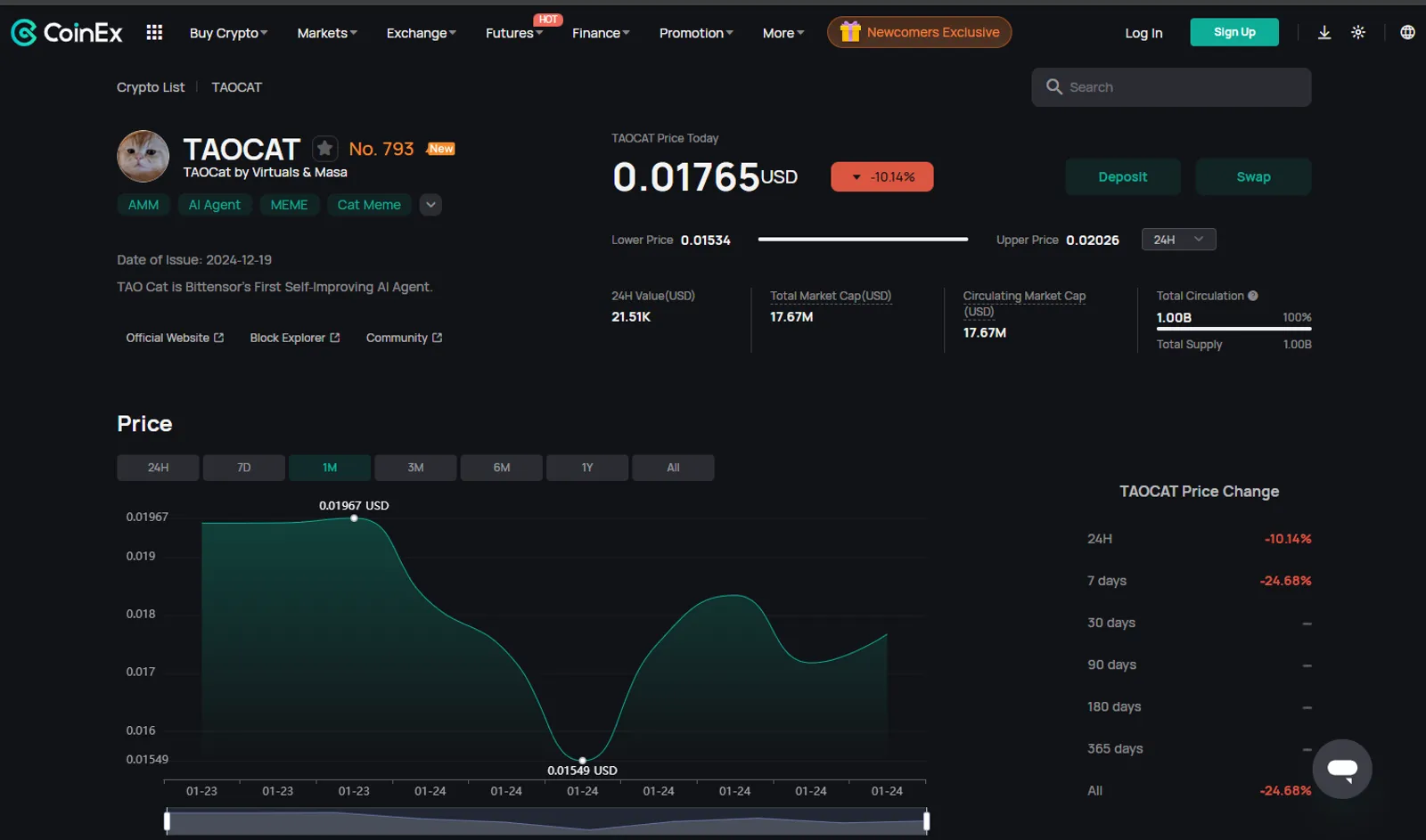Click the download app icon
This screenshot has height=840, width=1426.
coord(1324,32)
